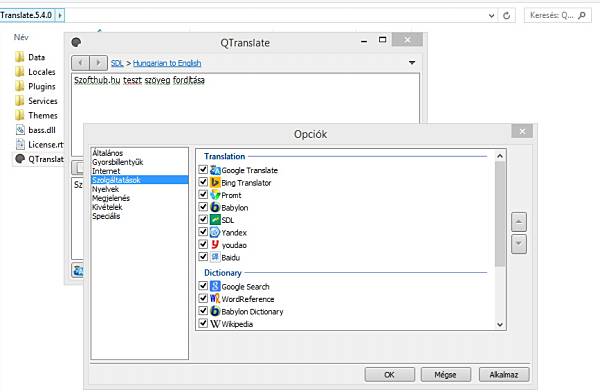Uncheck the Wikipedia checkbox

203,323
